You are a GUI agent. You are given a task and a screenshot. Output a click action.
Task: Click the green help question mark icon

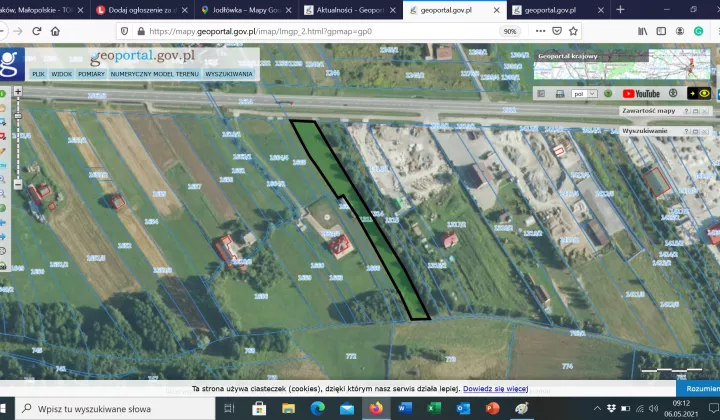click(608, 94)
